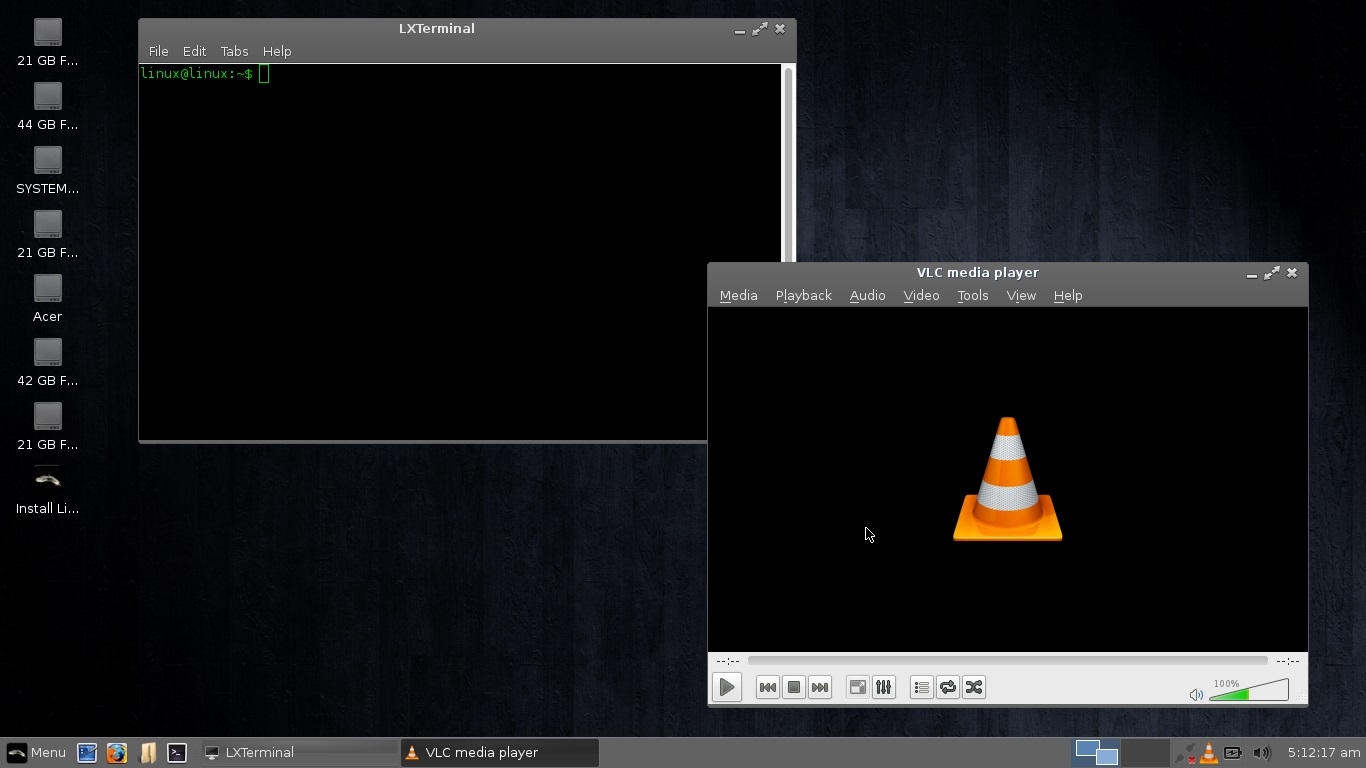Click the taskbar clock 5:12:17 am
The height and width of the screenshot is (768, 1366).
[1324, 753]
